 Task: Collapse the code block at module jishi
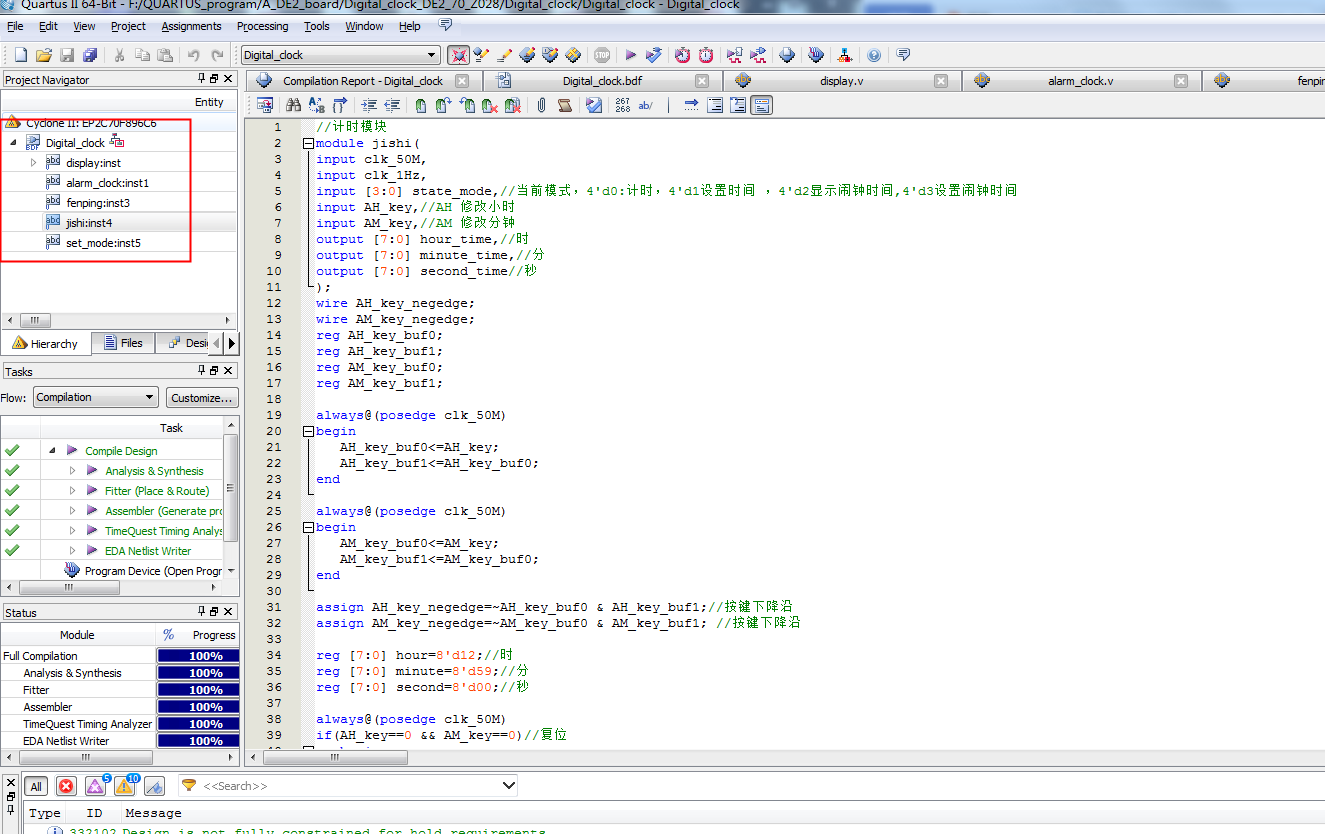coord(309,143)
